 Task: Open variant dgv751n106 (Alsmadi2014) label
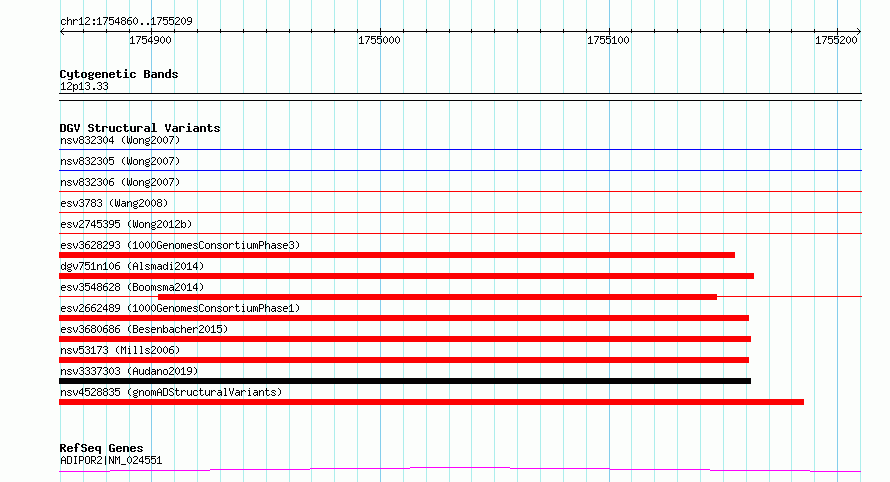pyautogui.click(x=132, y=266)
